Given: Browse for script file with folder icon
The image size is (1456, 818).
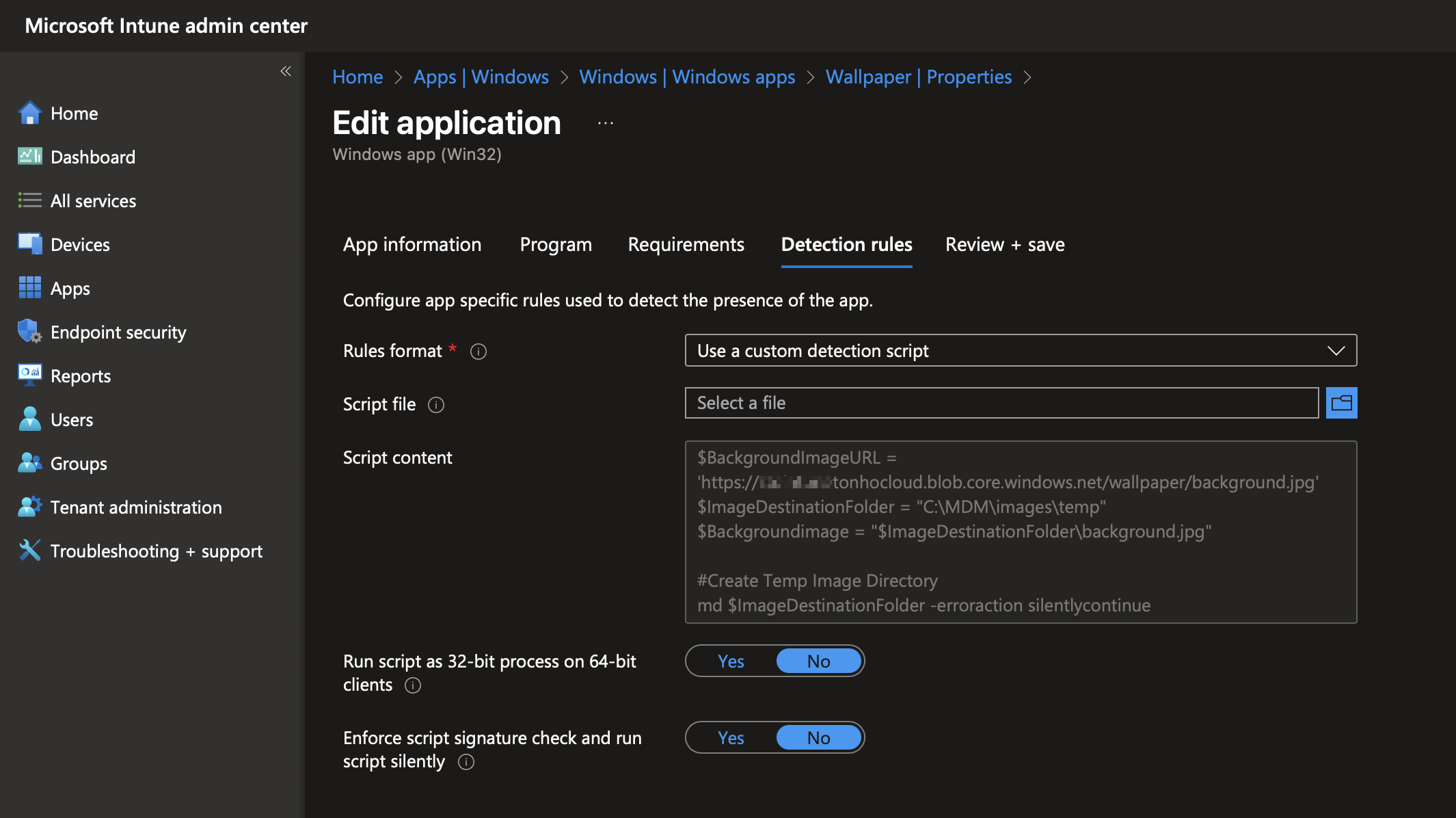Looking at the screenshot, I should pos(1341,403).
